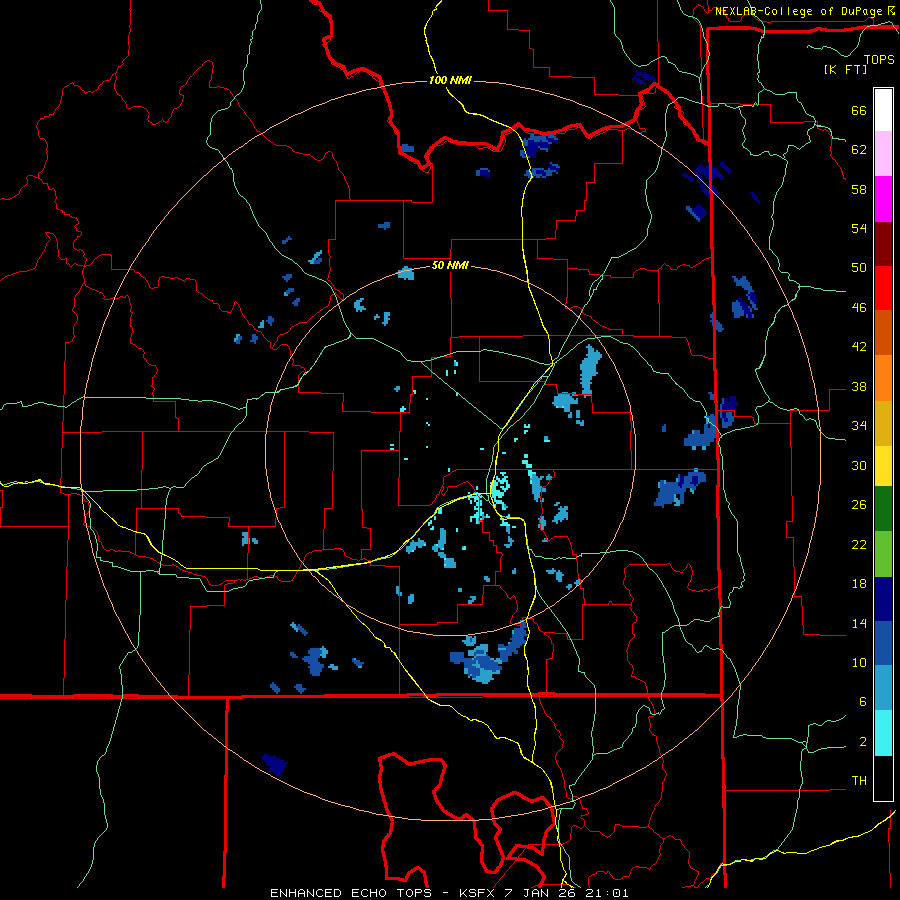The height and width of the screenshot is (900, 900).
Task: Click the "66" legend value
Action: point(859,111)
